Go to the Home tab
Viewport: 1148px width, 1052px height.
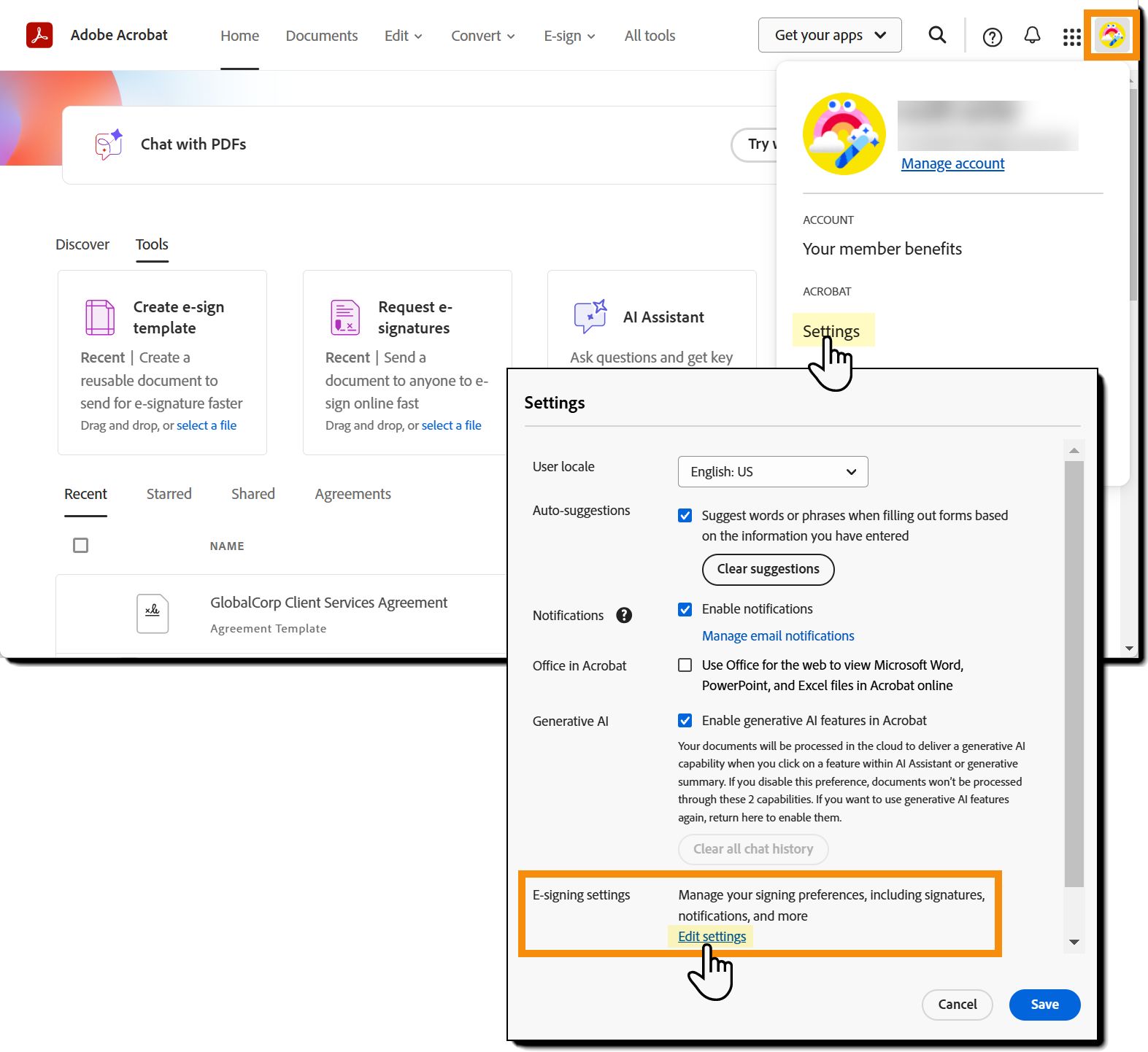click(239, 36)
